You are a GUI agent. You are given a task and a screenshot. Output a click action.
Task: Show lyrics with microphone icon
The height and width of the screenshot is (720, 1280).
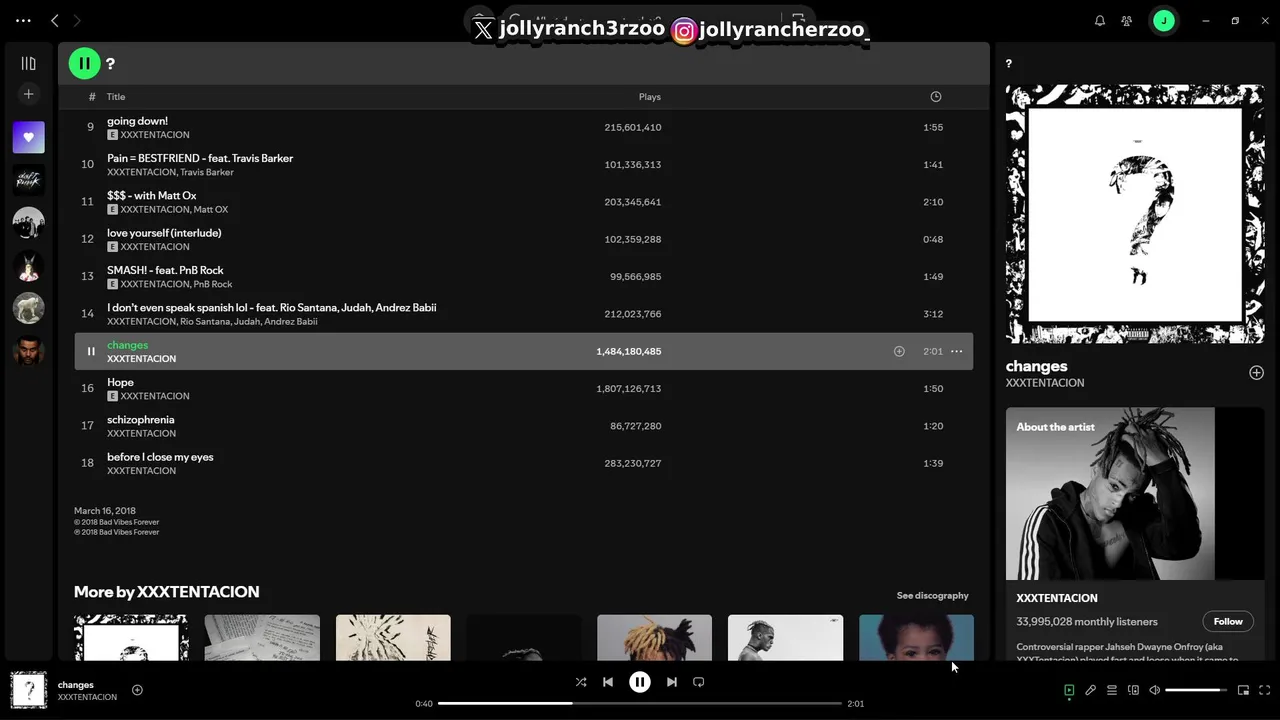[x=1091, y=690]
